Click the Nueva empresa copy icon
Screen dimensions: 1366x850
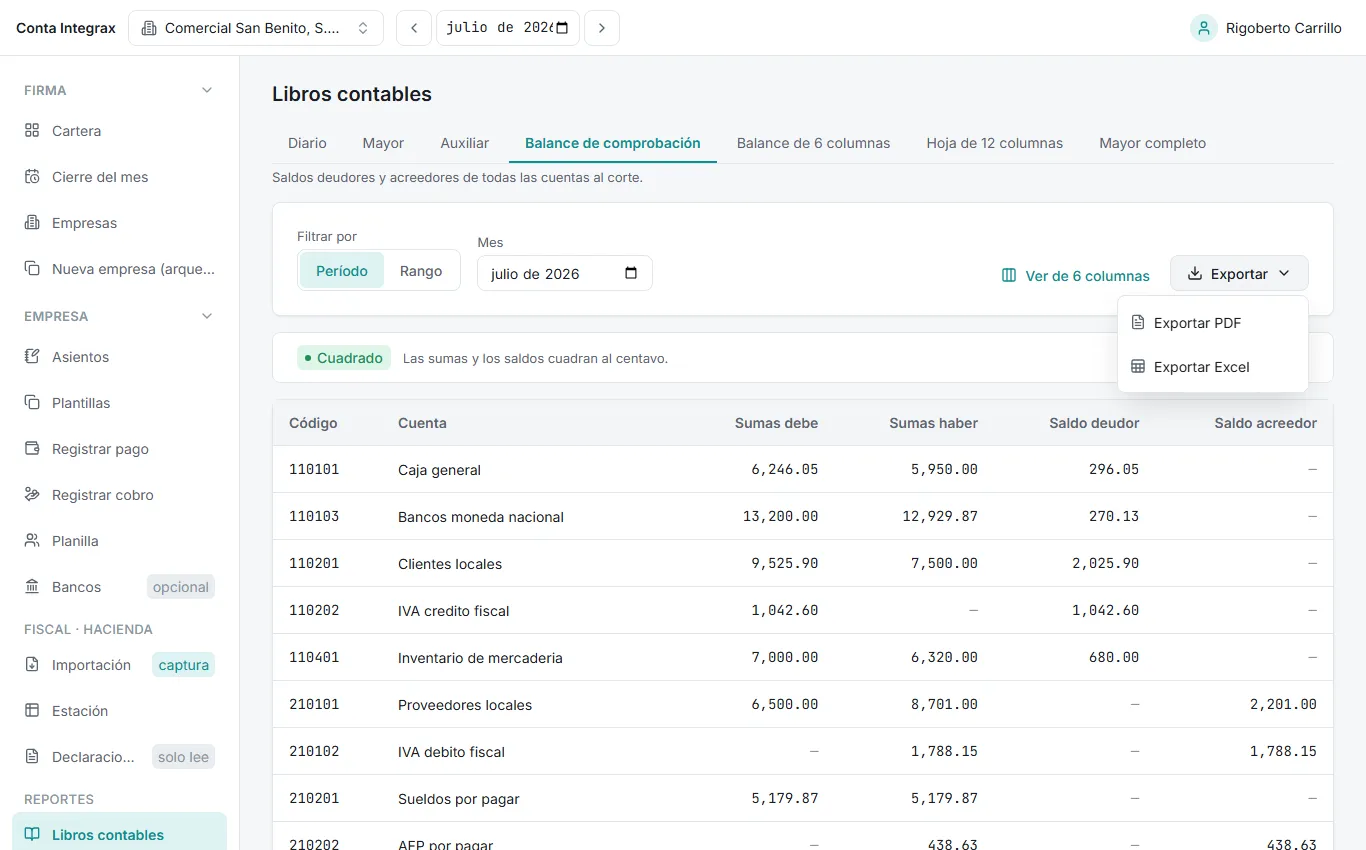32,269
